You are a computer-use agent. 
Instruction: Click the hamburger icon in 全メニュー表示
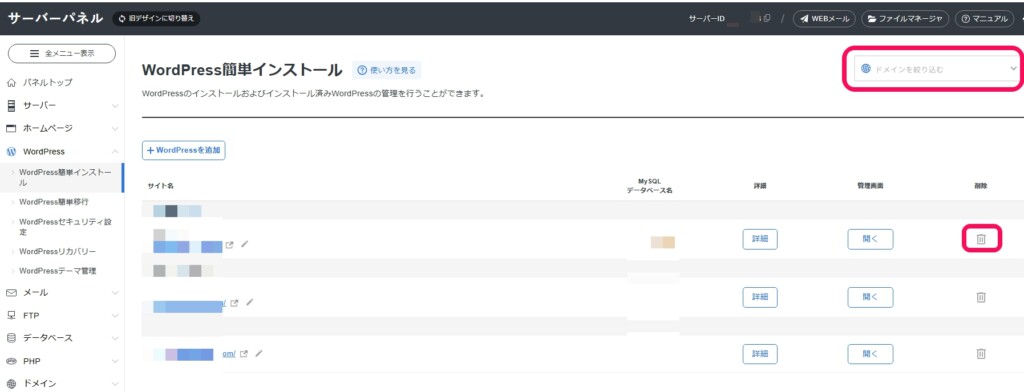[35, 54]
